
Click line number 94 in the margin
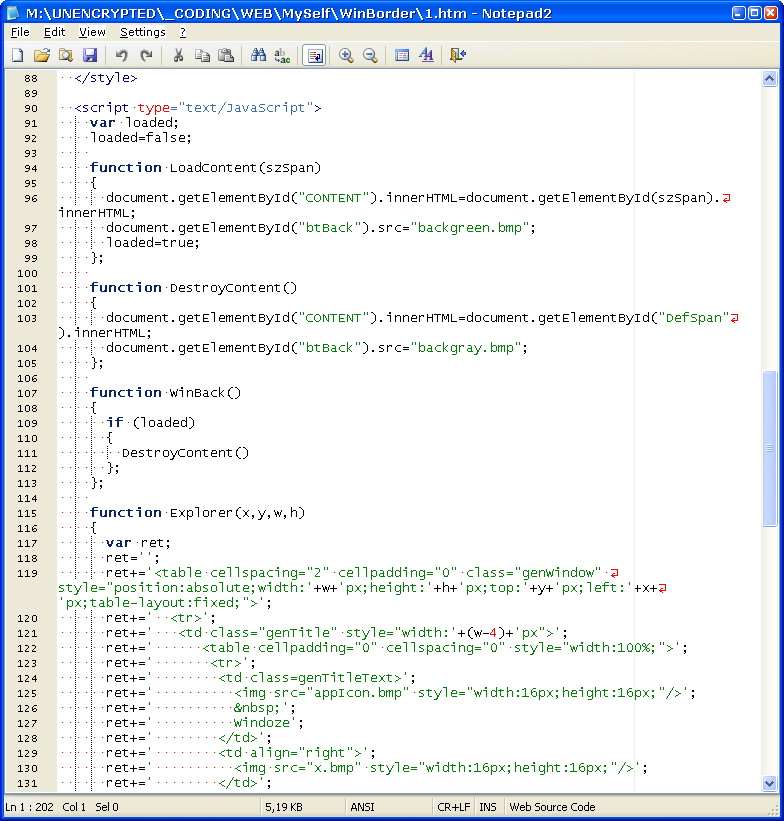click(31, 169)
